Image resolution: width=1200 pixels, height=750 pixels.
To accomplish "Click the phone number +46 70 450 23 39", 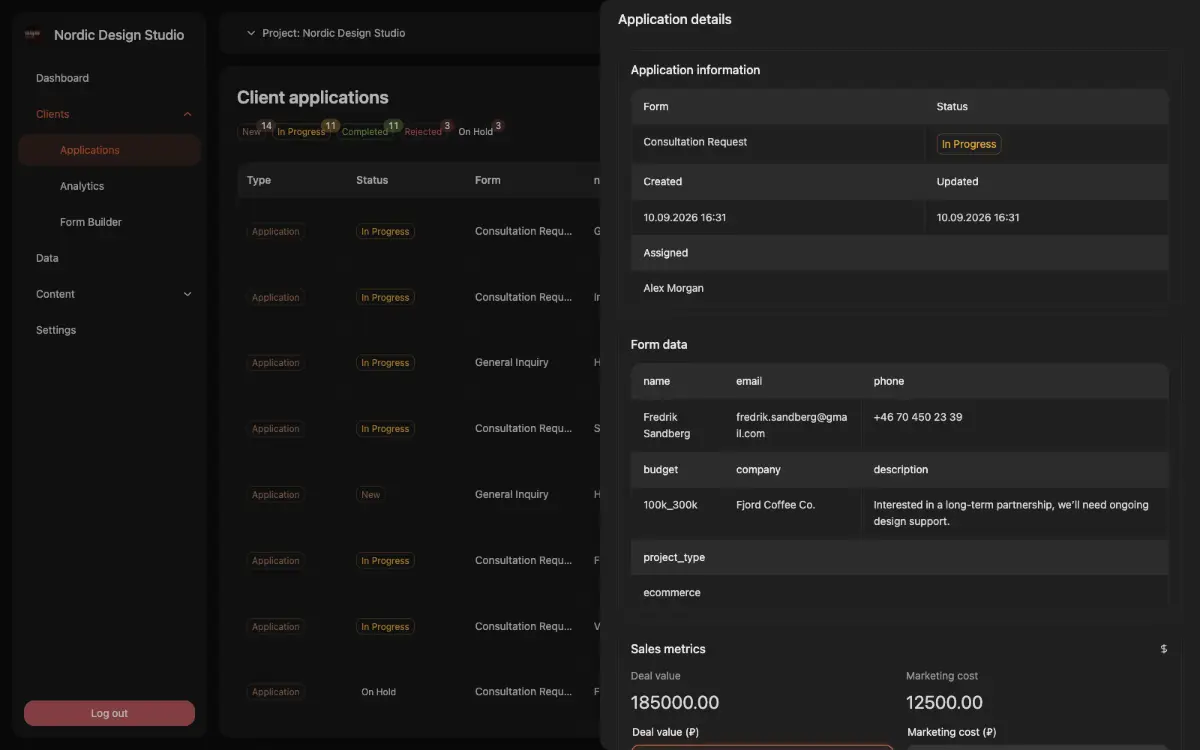I will pyautogui.click(x=918, y=417).
